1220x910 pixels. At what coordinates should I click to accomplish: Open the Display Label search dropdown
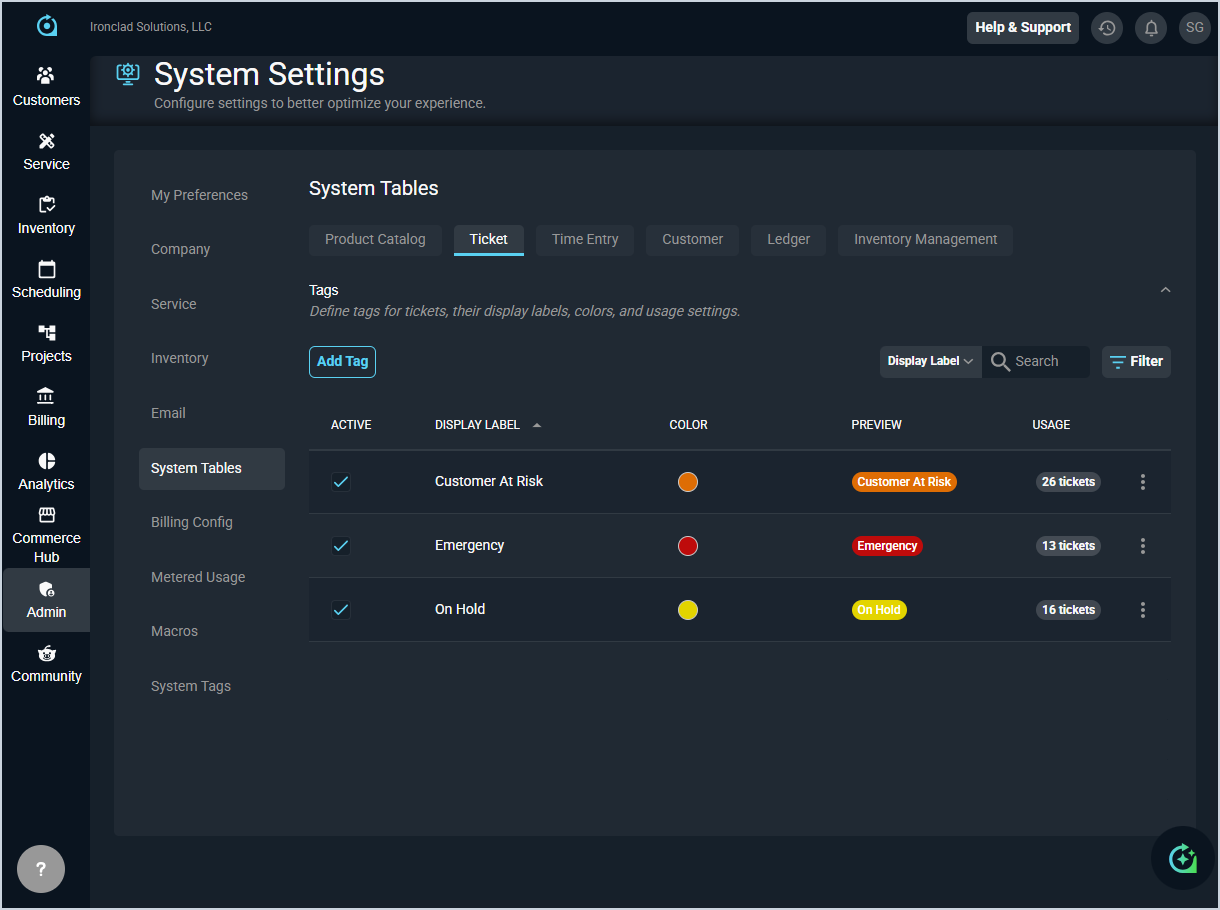(x=930, y=361)
